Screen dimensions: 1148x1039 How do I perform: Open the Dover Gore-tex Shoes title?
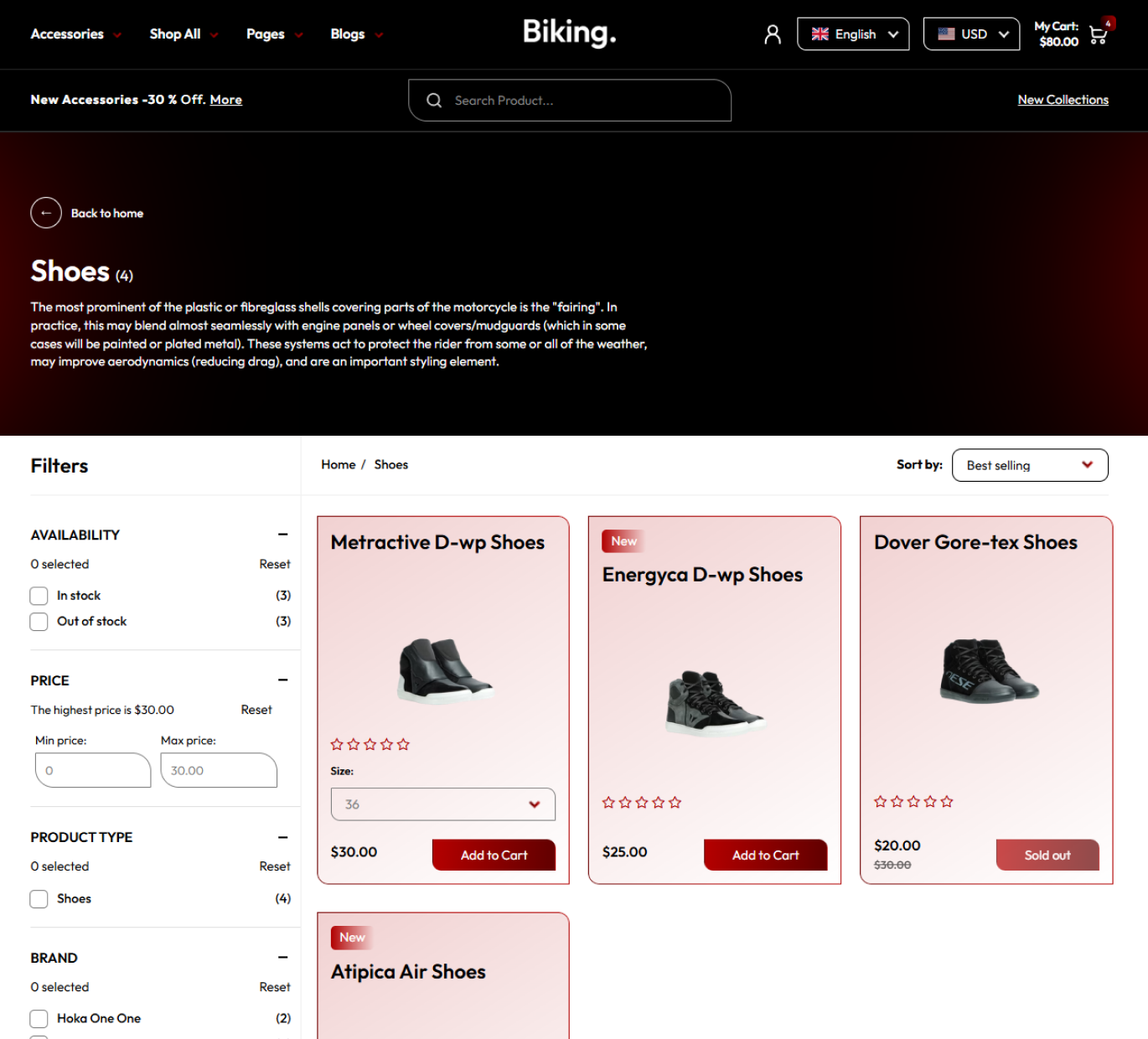coord(975,542)
